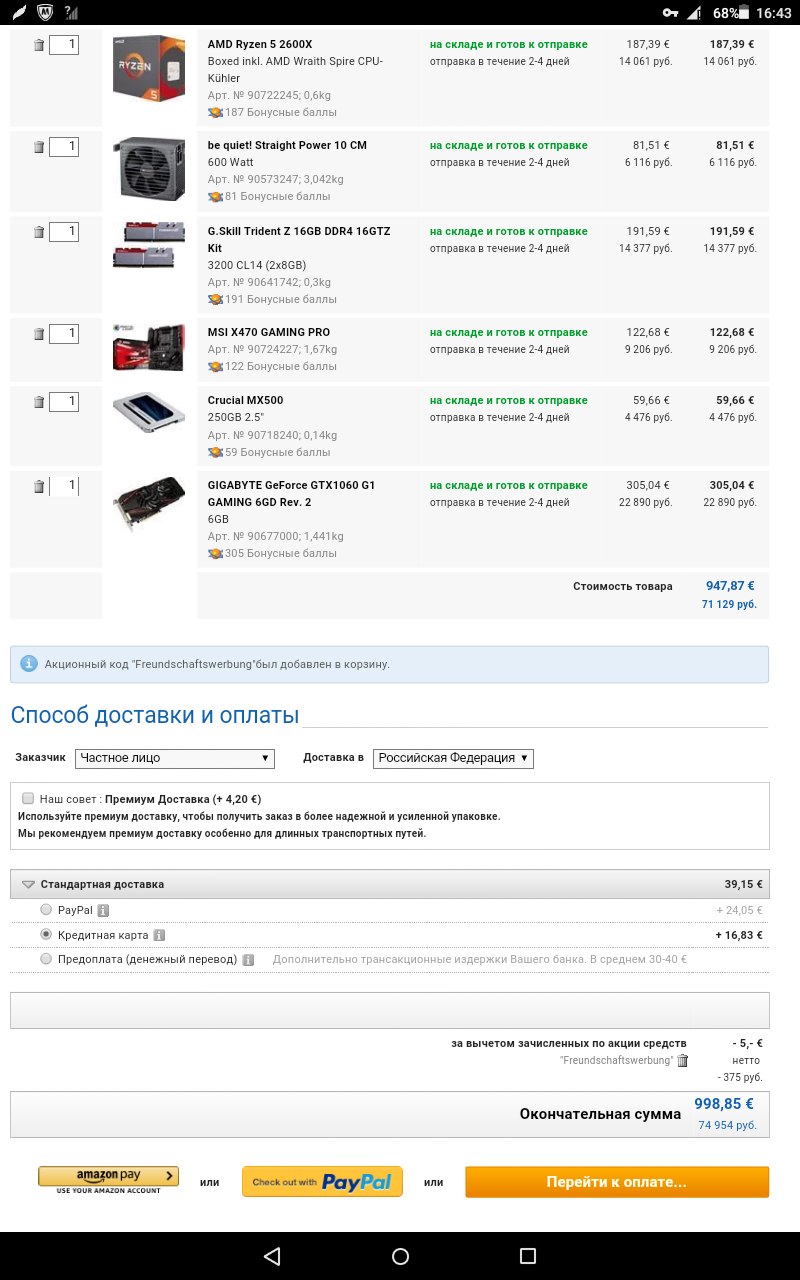Tap Android home navigation button
Screen dimensions: 800x1280
[x=400, y=1256]
